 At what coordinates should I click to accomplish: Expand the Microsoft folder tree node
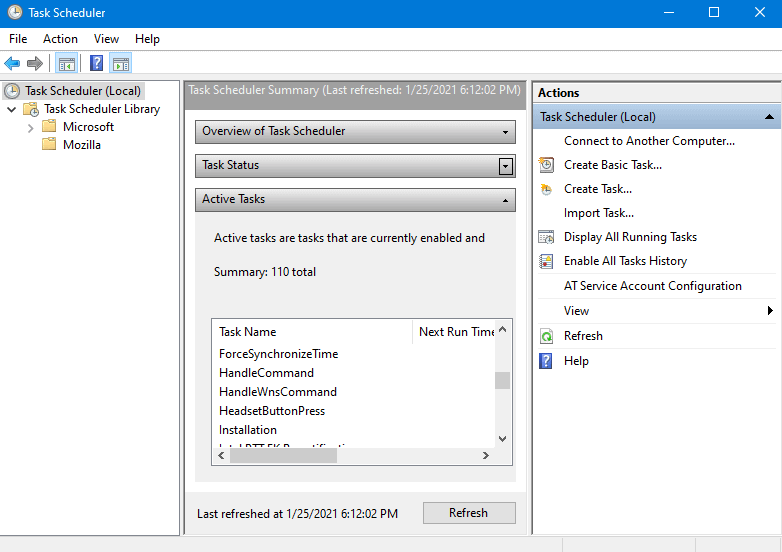(x=31, y=127)
